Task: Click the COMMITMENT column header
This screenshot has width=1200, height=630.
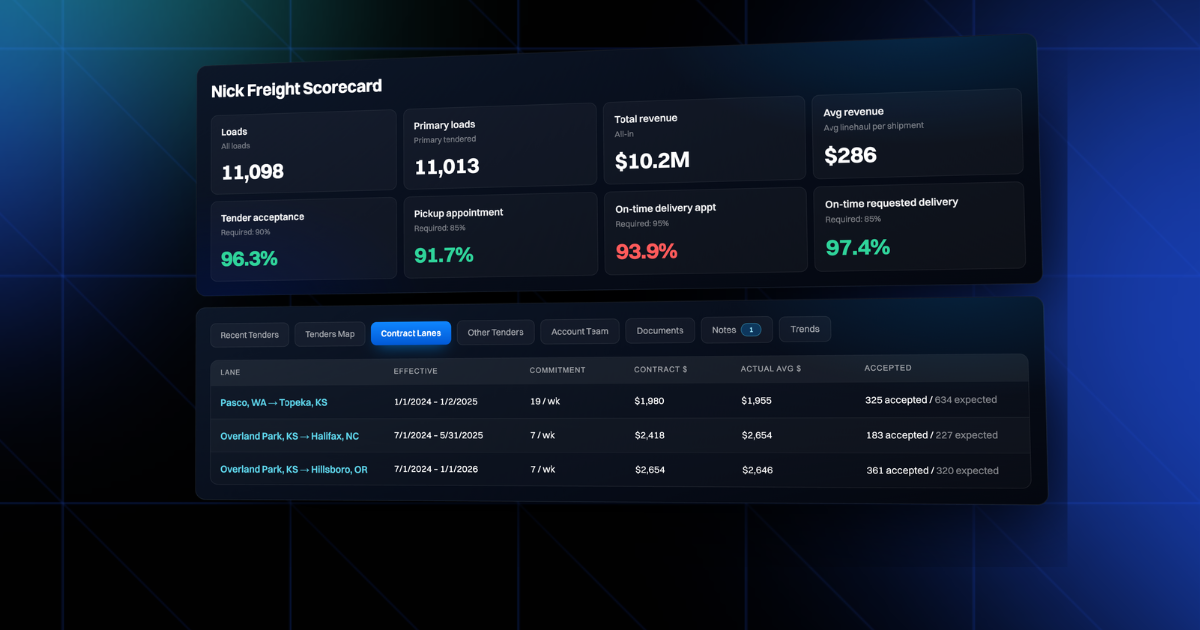Action: [x=557, y=370]
